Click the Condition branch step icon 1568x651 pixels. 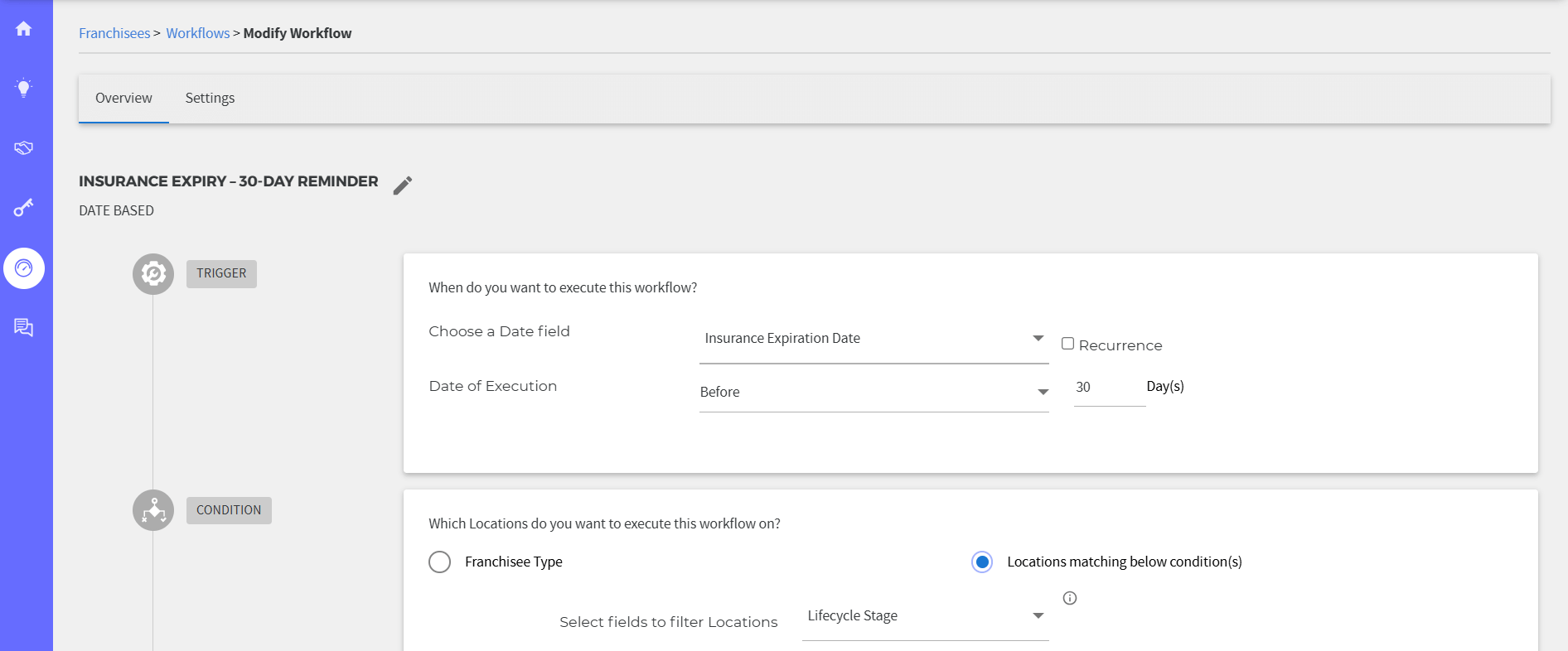click(153, 510)
